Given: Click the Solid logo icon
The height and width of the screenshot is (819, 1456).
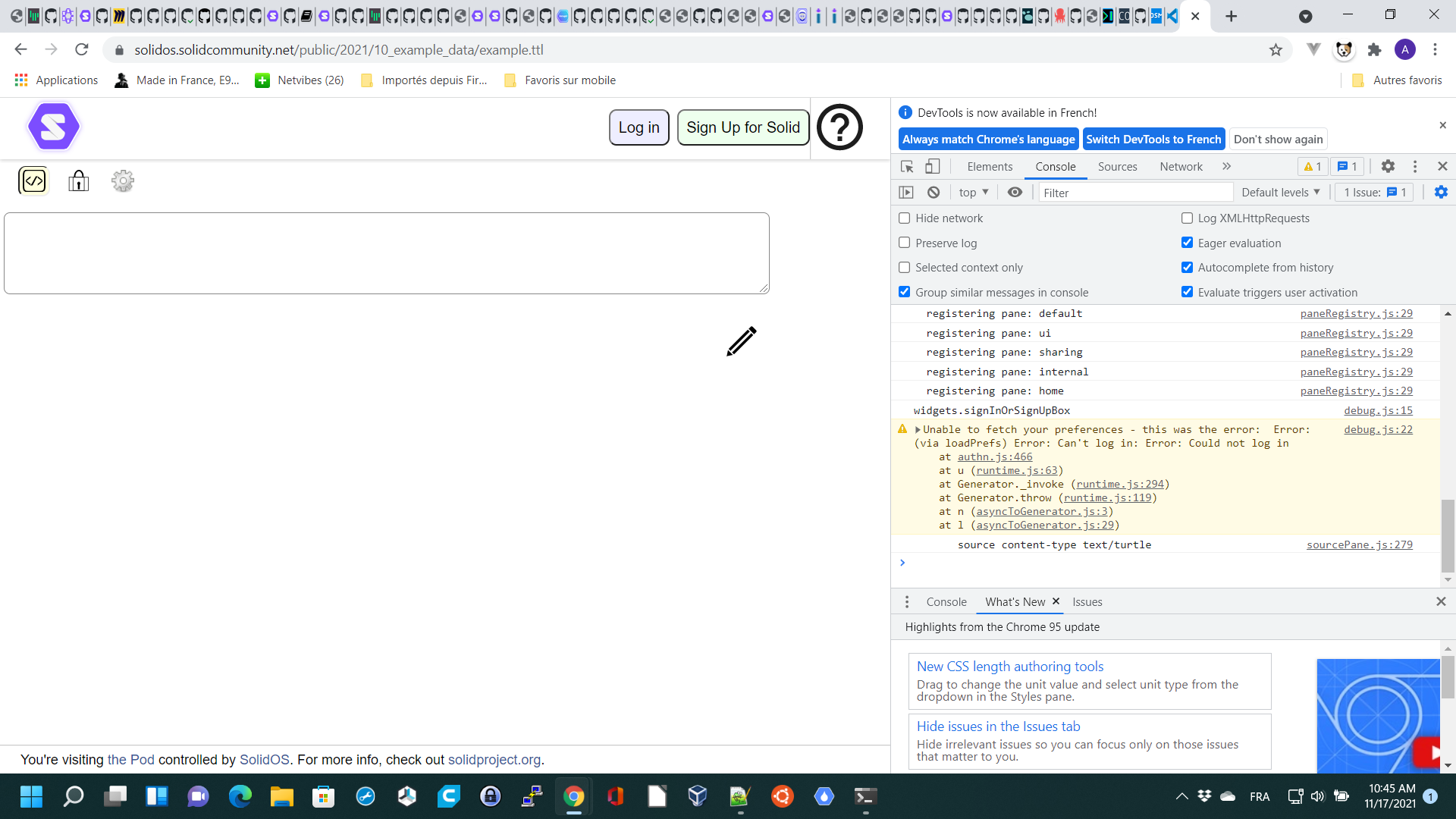Looking at the screenshot, I should [53, 127].
